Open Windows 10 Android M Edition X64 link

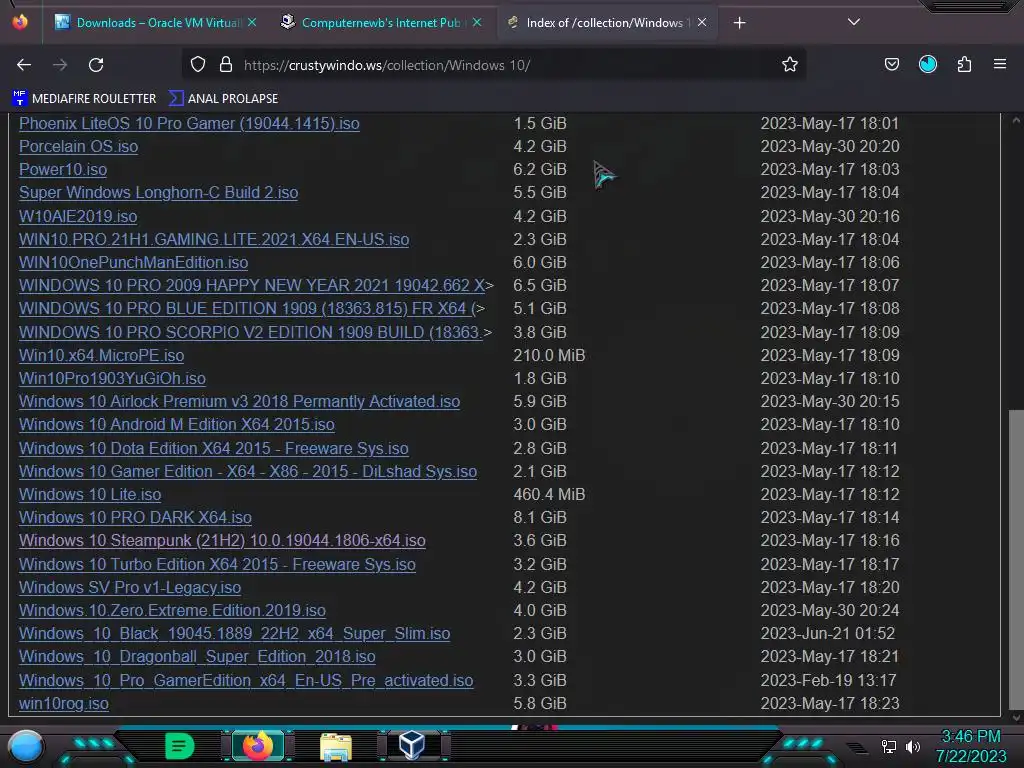coord(177,424)
